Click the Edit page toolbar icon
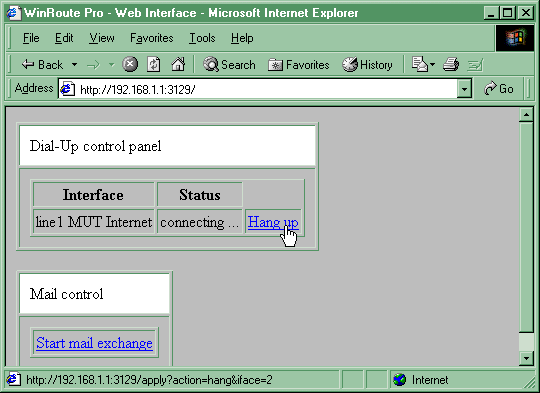 pyautogui.click(x=476, y=64)
